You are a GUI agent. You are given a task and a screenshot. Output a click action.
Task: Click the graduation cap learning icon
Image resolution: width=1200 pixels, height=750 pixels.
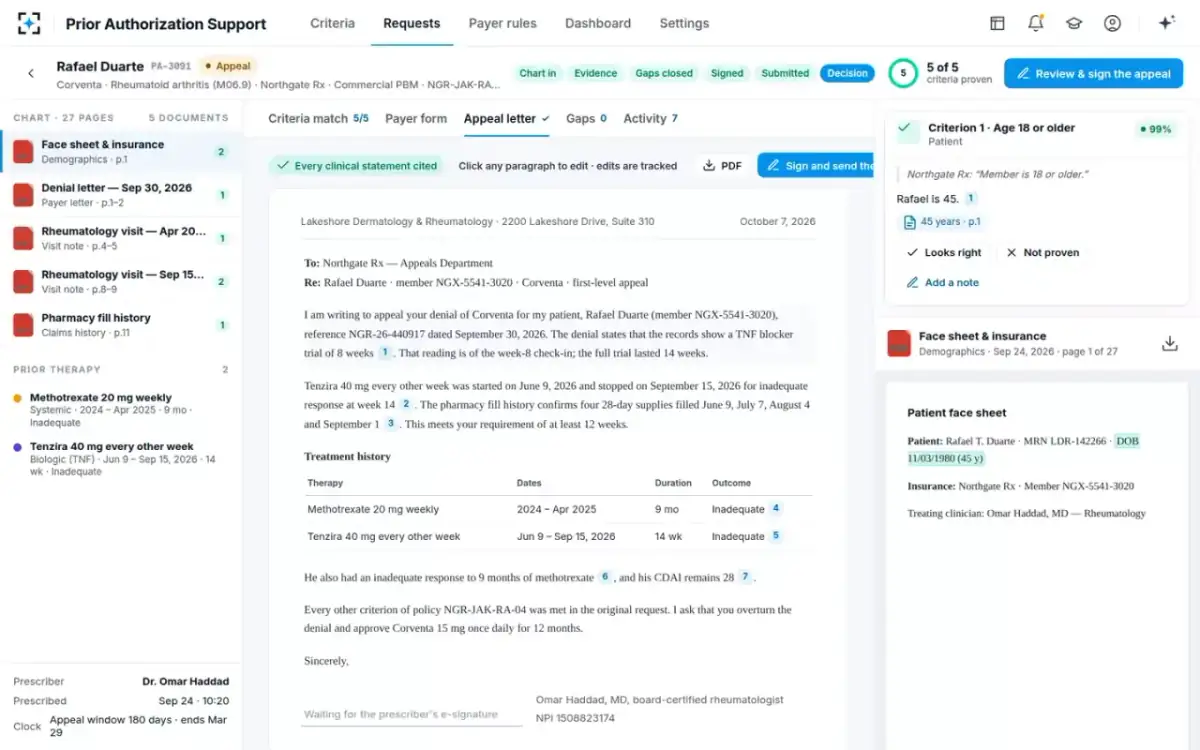[1074, 23]
